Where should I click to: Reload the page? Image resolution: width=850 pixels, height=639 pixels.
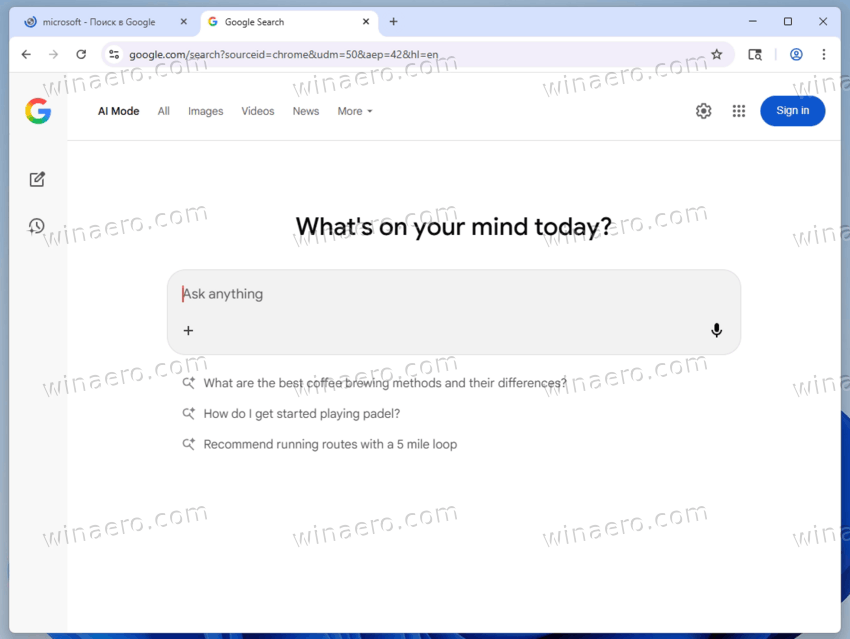coord(81,55)
